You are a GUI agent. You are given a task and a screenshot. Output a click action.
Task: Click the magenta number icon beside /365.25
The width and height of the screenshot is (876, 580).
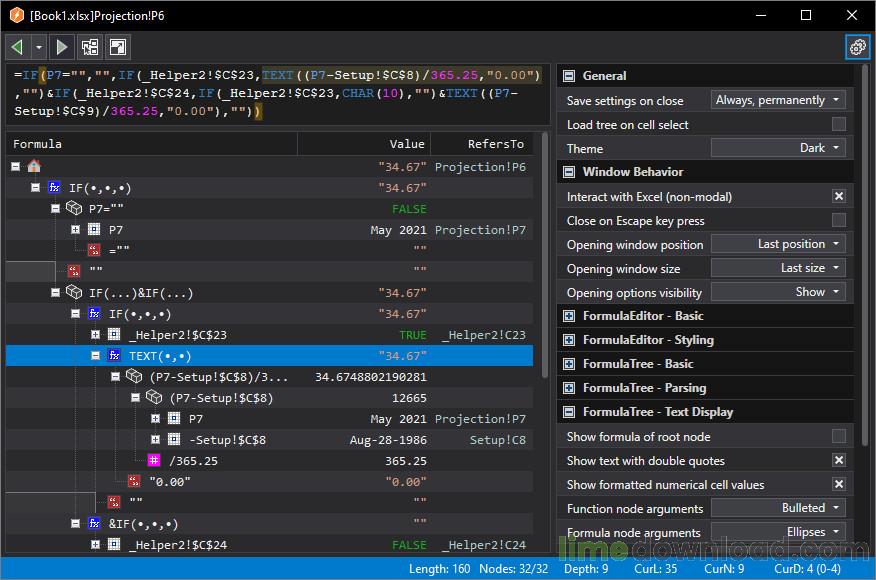(154, 460)
